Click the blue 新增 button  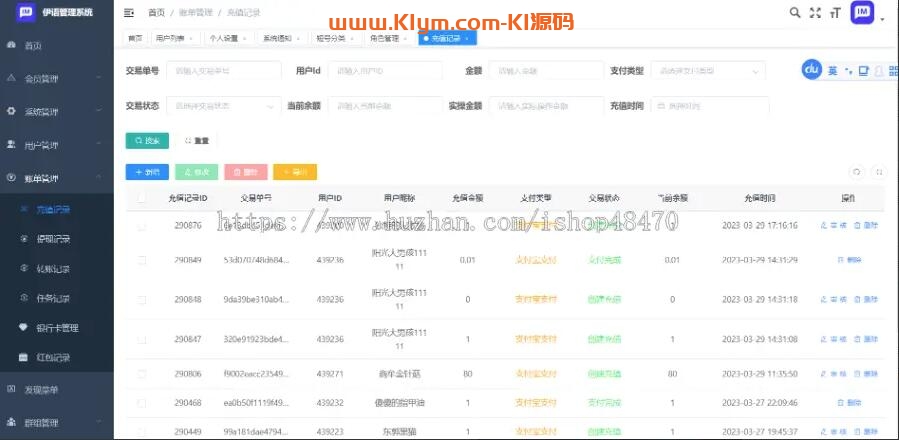[147, 172]
